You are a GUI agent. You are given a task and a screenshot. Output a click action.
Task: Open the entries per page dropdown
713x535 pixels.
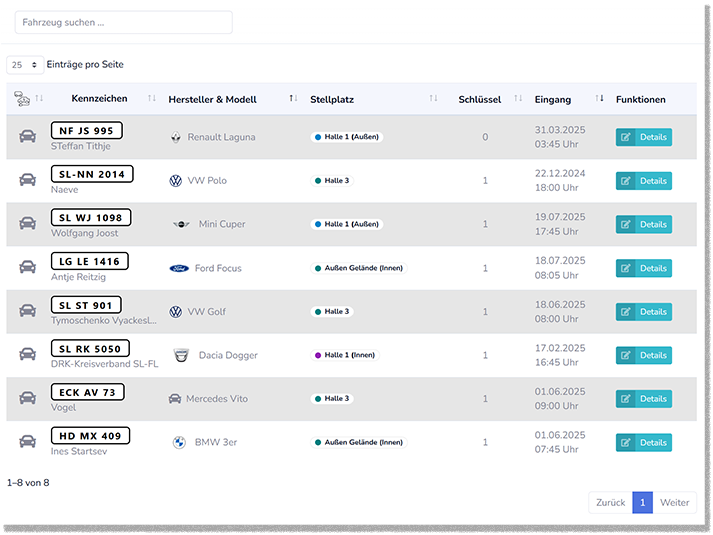click(x=25, y=65)
